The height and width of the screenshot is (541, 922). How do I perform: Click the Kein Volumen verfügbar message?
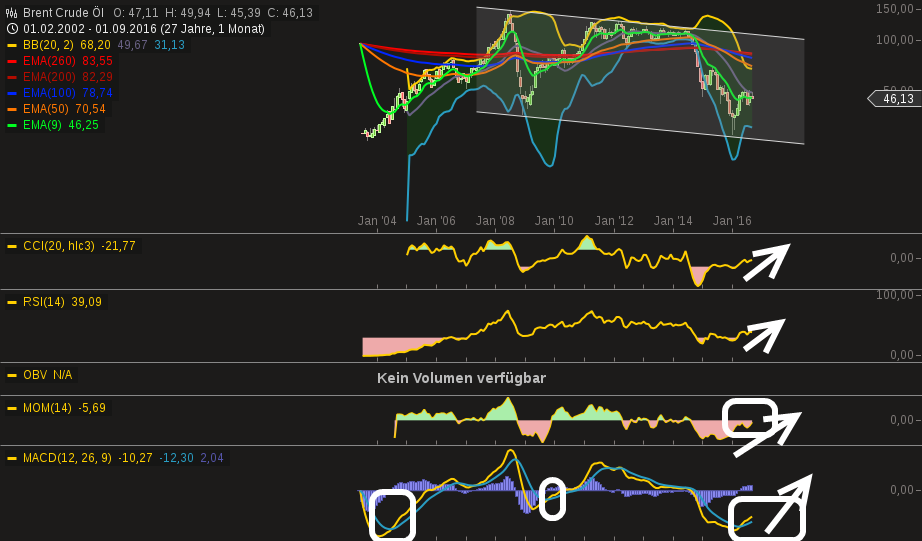[x=462, y=378]
